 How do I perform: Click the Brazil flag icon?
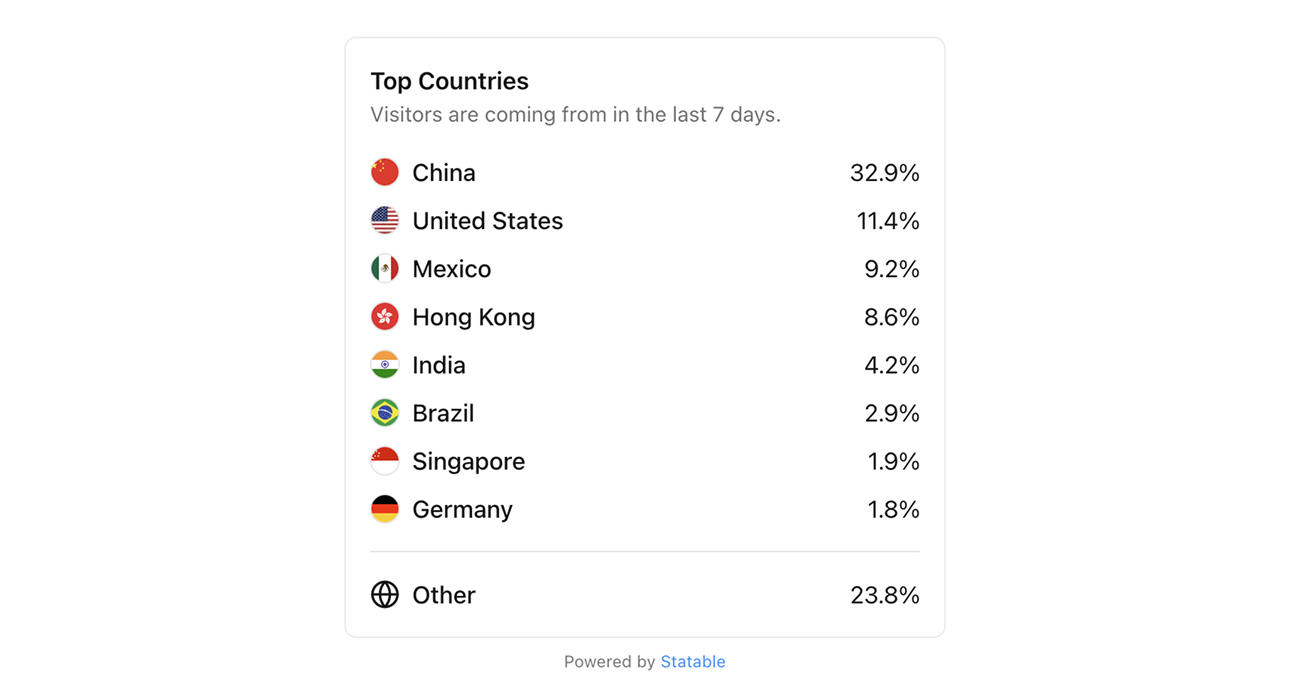[385, 412]
